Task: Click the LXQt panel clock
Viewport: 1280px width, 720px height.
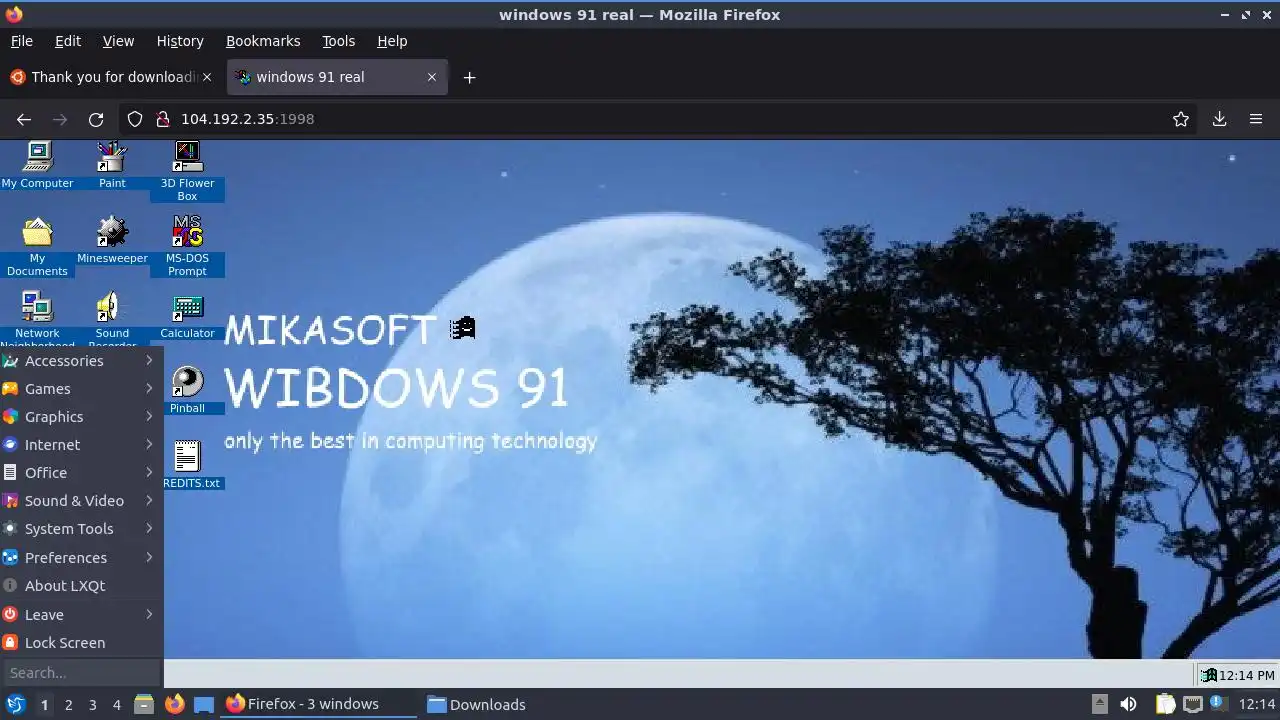Action: [1257, 704]
